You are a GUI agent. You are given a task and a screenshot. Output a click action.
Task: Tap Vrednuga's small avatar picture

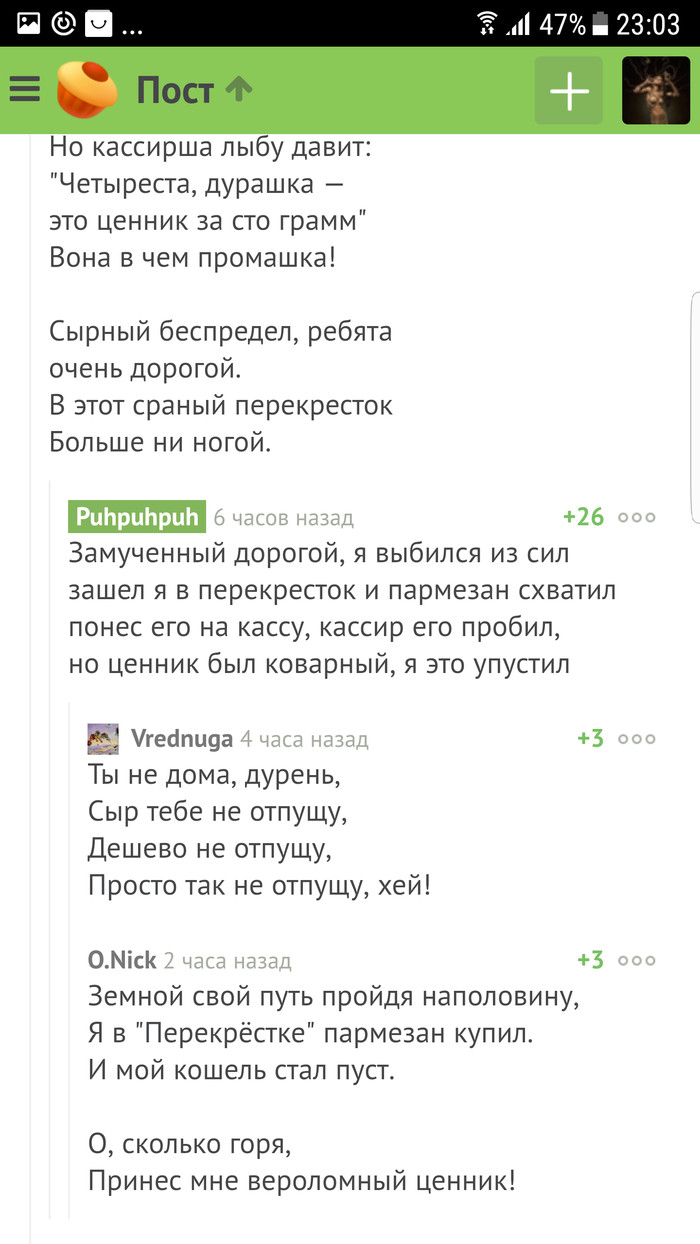click(103, 739)
